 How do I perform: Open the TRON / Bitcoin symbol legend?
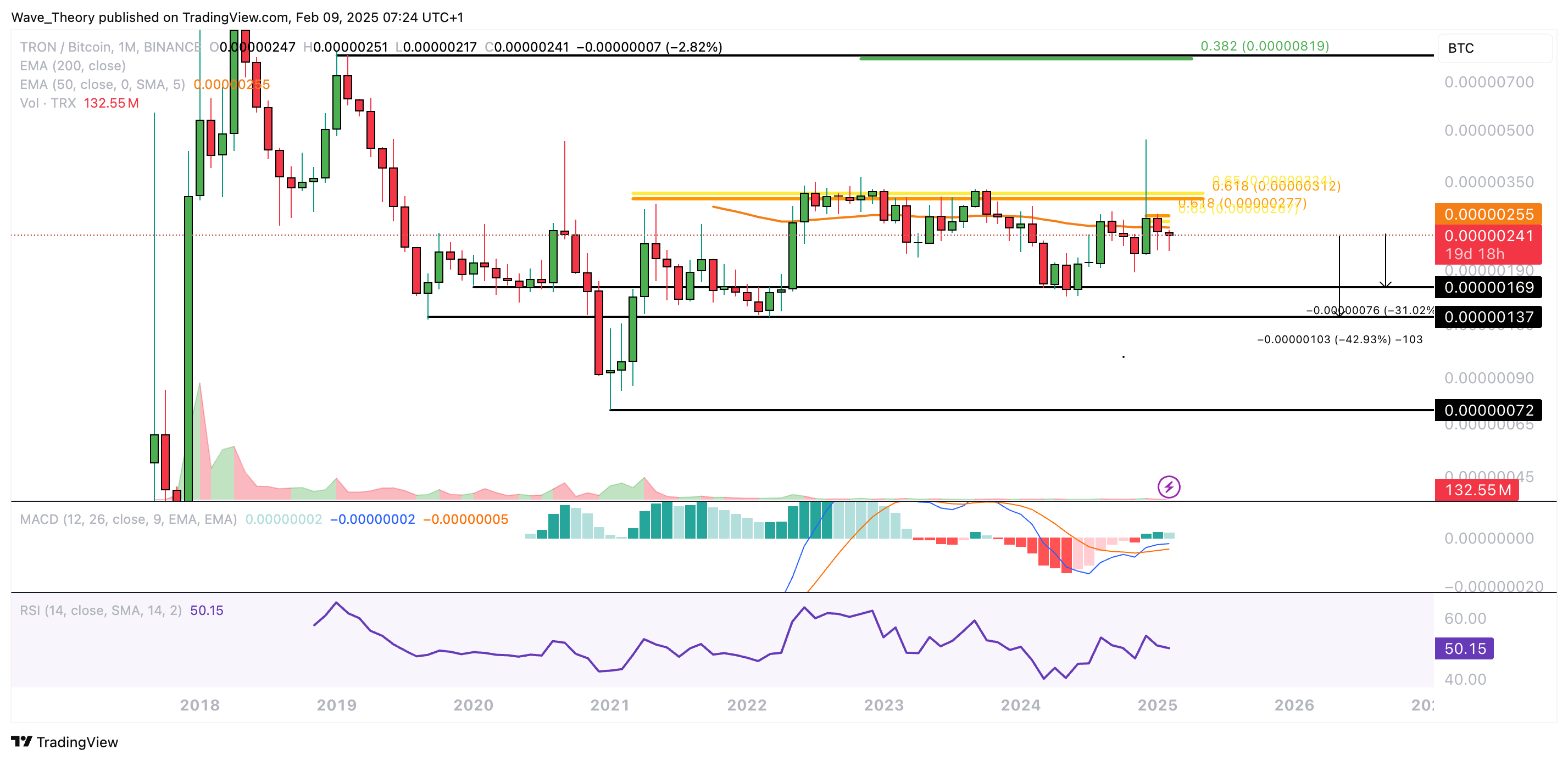click(109, 47)
